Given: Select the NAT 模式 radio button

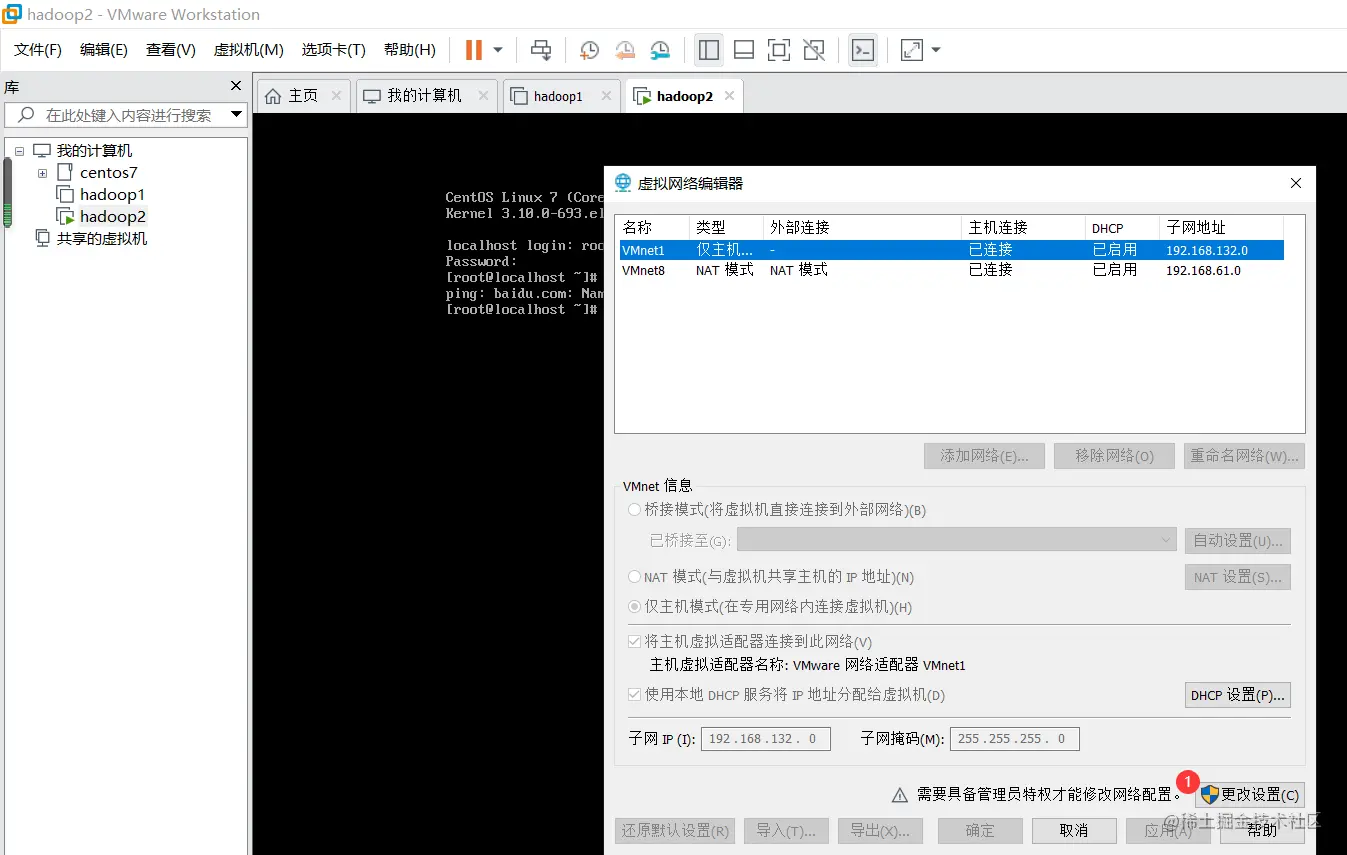Looking at the screenshot, I should 634,577.
